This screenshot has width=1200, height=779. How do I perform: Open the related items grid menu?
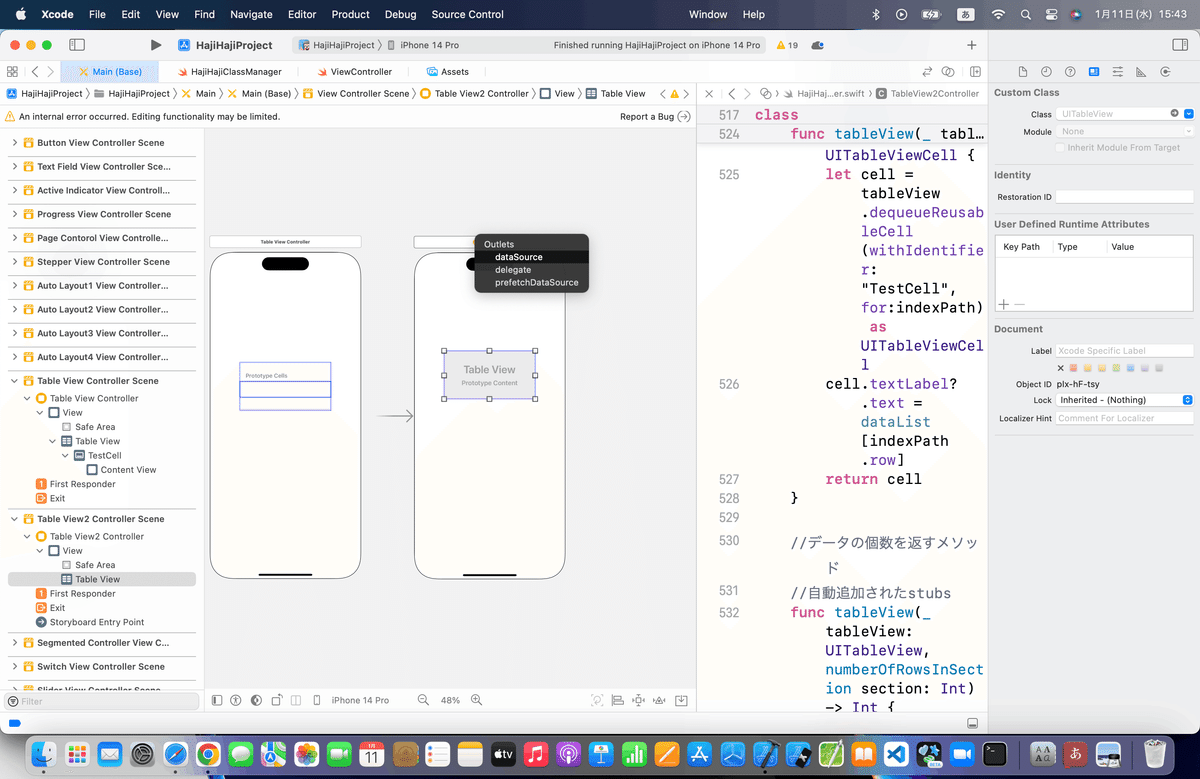point(12,72)
